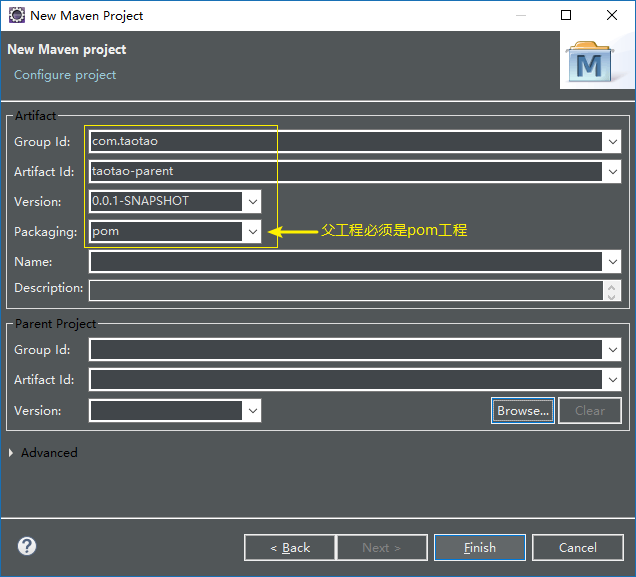
Task: Click Finish to create the project
Action: coord(480,548)
